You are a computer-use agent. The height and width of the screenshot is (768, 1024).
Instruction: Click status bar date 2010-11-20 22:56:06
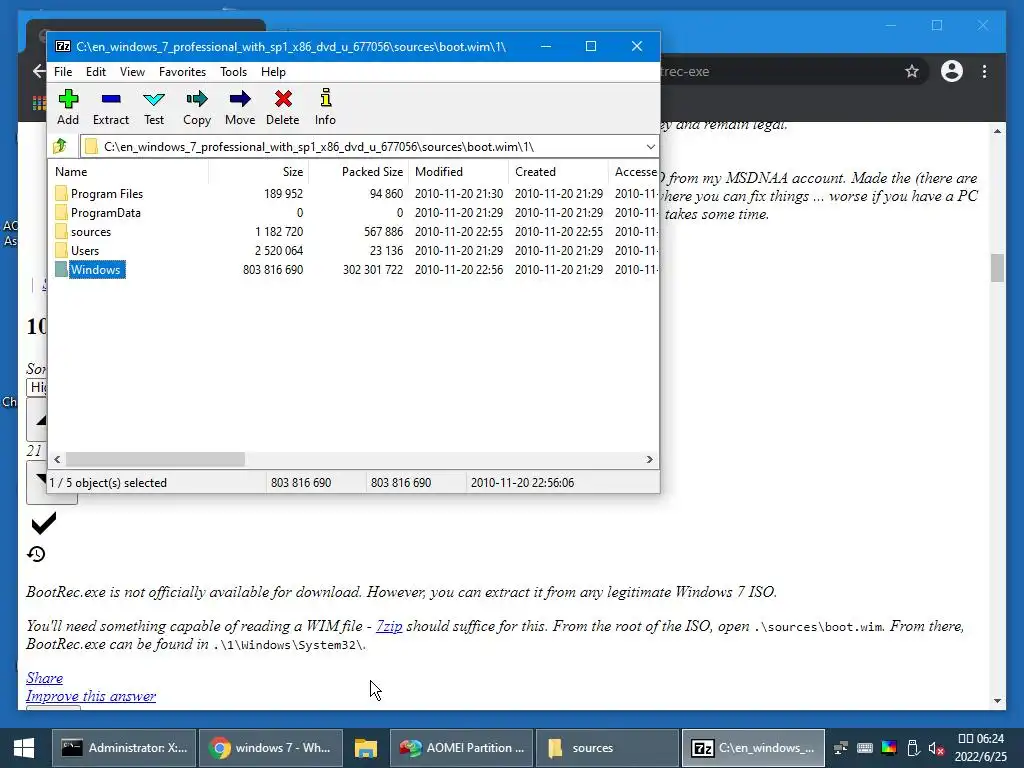point(522,483)
